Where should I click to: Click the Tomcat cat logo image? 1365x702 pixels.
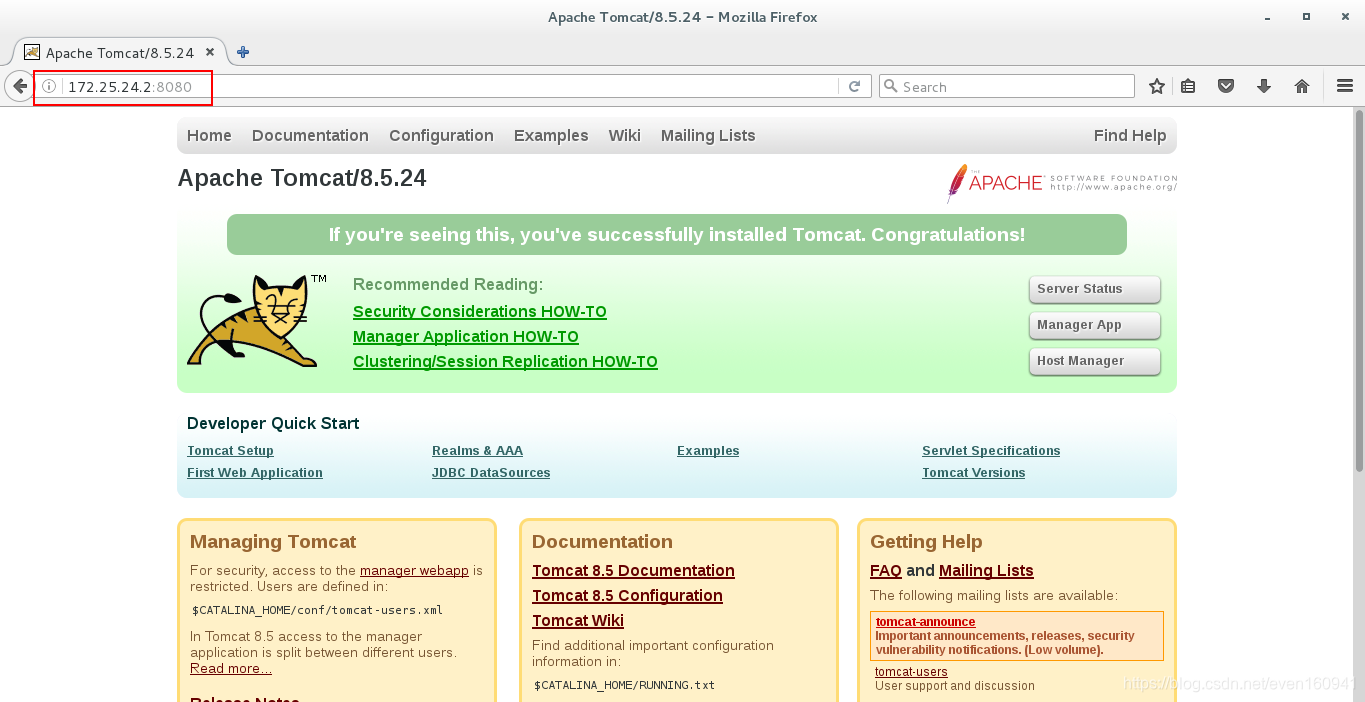257,320
